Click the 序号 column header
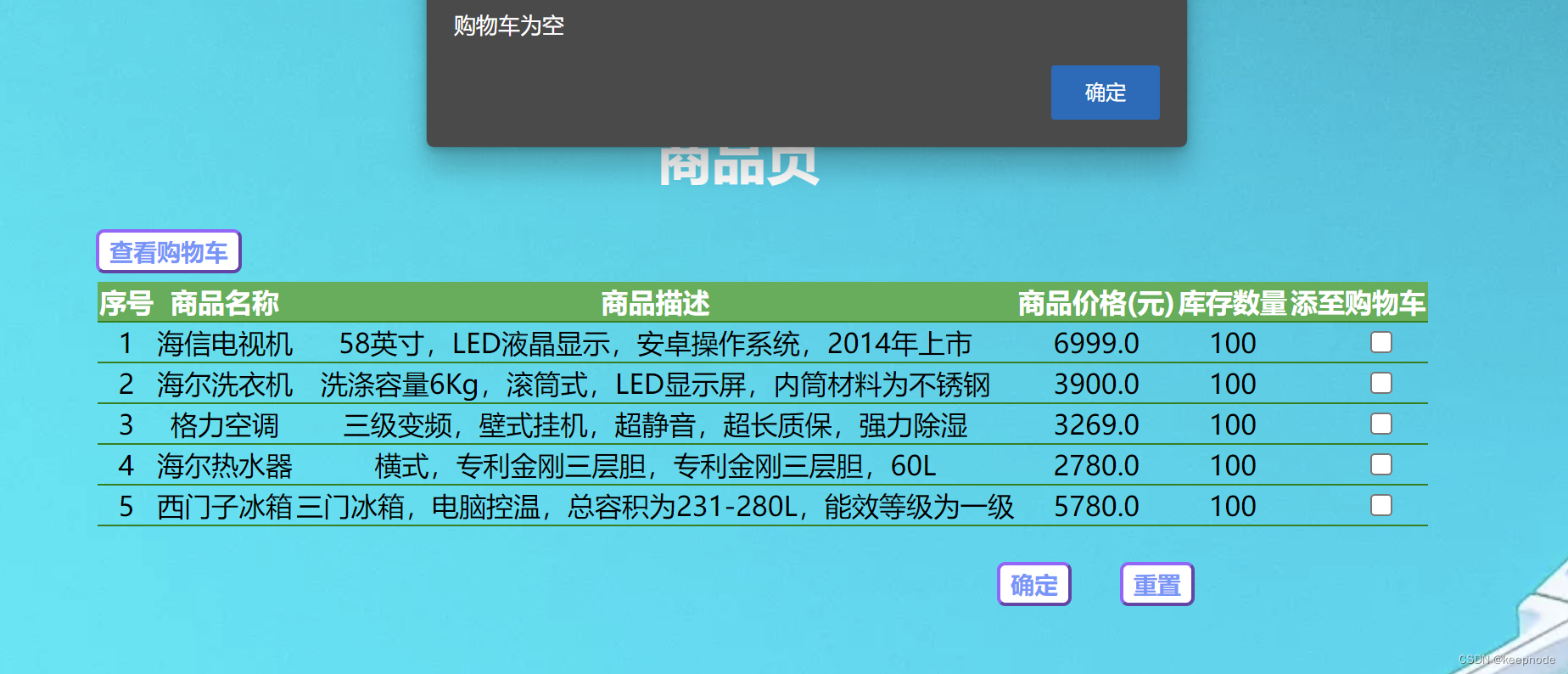 126,303
